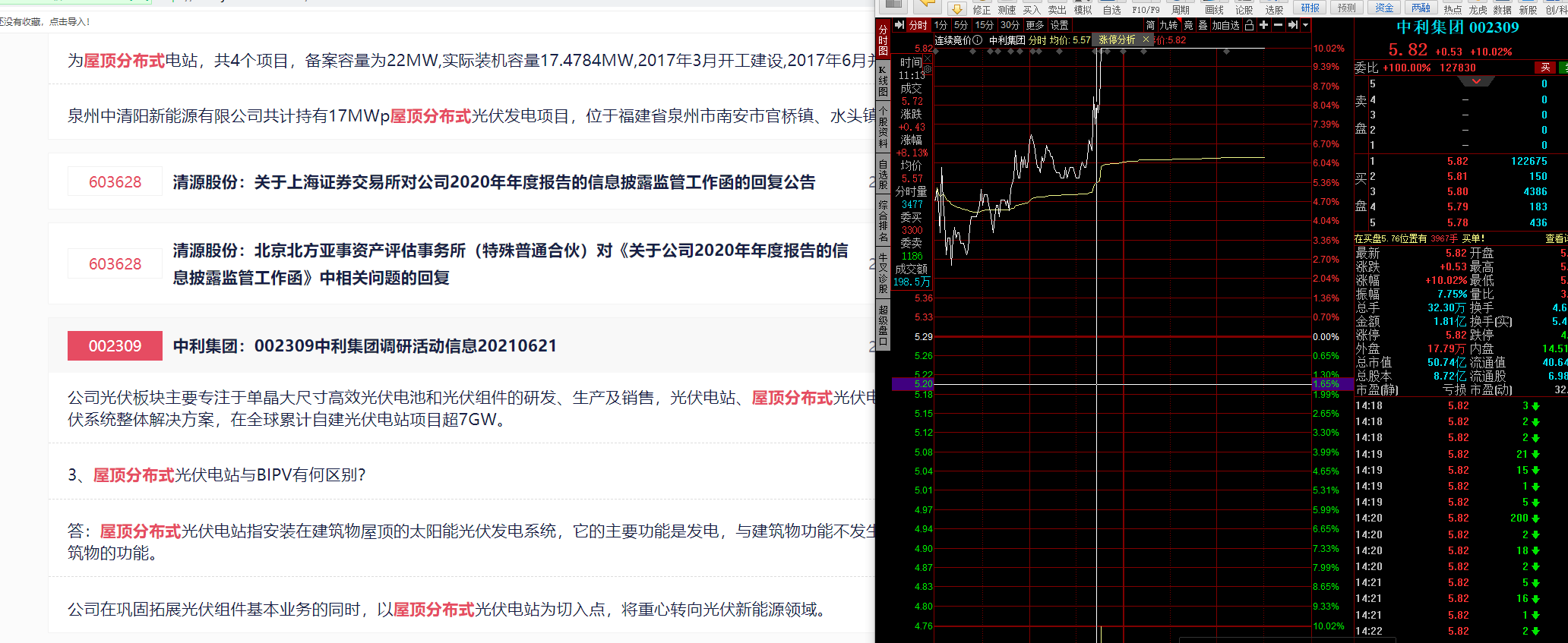1568x643 pixels.
Task: Click the 龙虎 toolbar item
Action: (x=1478, y=10)
